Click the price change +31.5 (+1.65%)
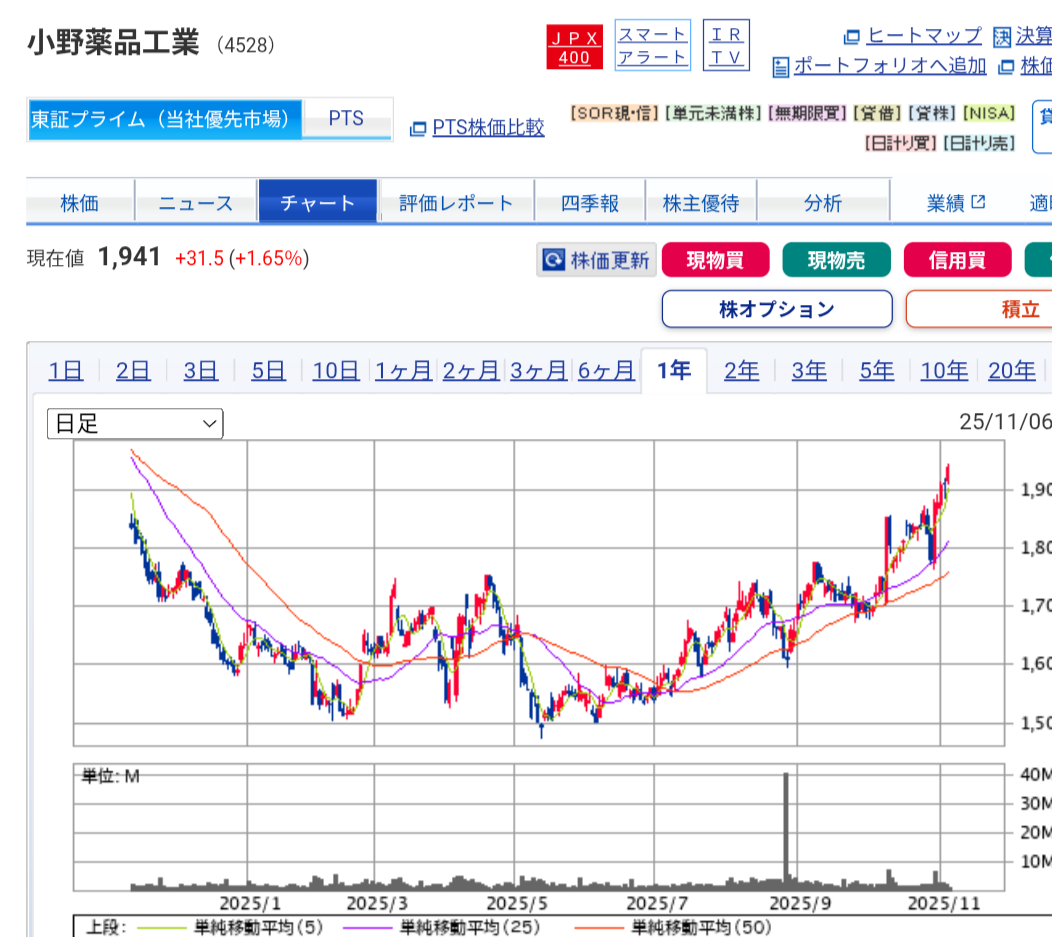The image size is (1052, 937). 242,258
